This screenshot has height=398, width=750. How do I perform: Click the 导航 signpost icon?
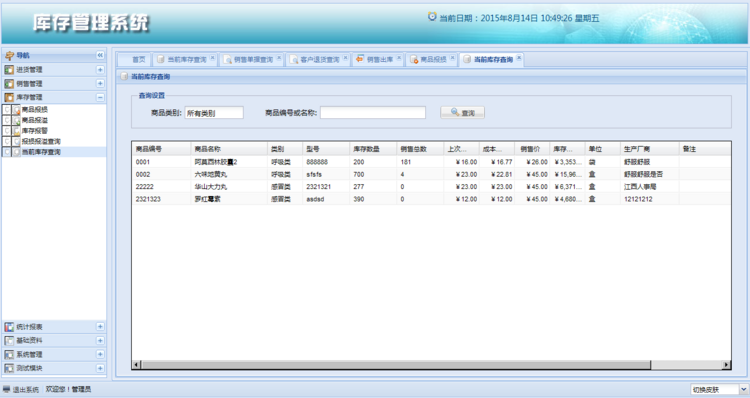pyautogui.click(x=9, y=55)
